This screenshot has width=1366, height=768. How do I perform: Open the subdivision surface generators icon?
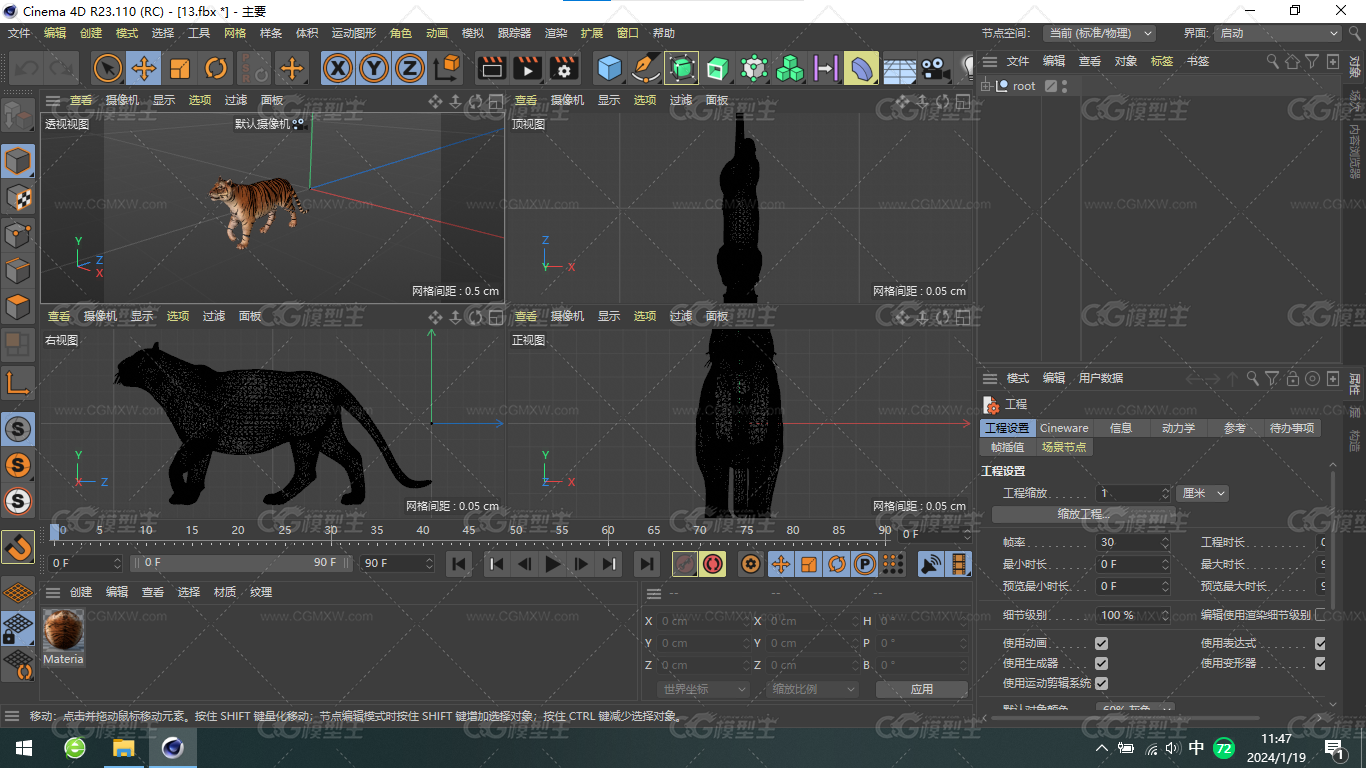(x=681, y=68)
